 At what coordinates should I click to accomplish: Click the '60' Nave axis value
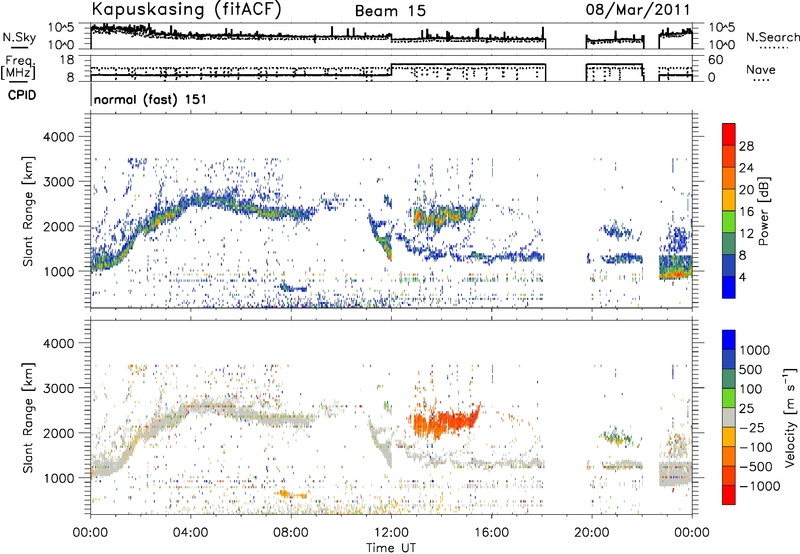716,60
